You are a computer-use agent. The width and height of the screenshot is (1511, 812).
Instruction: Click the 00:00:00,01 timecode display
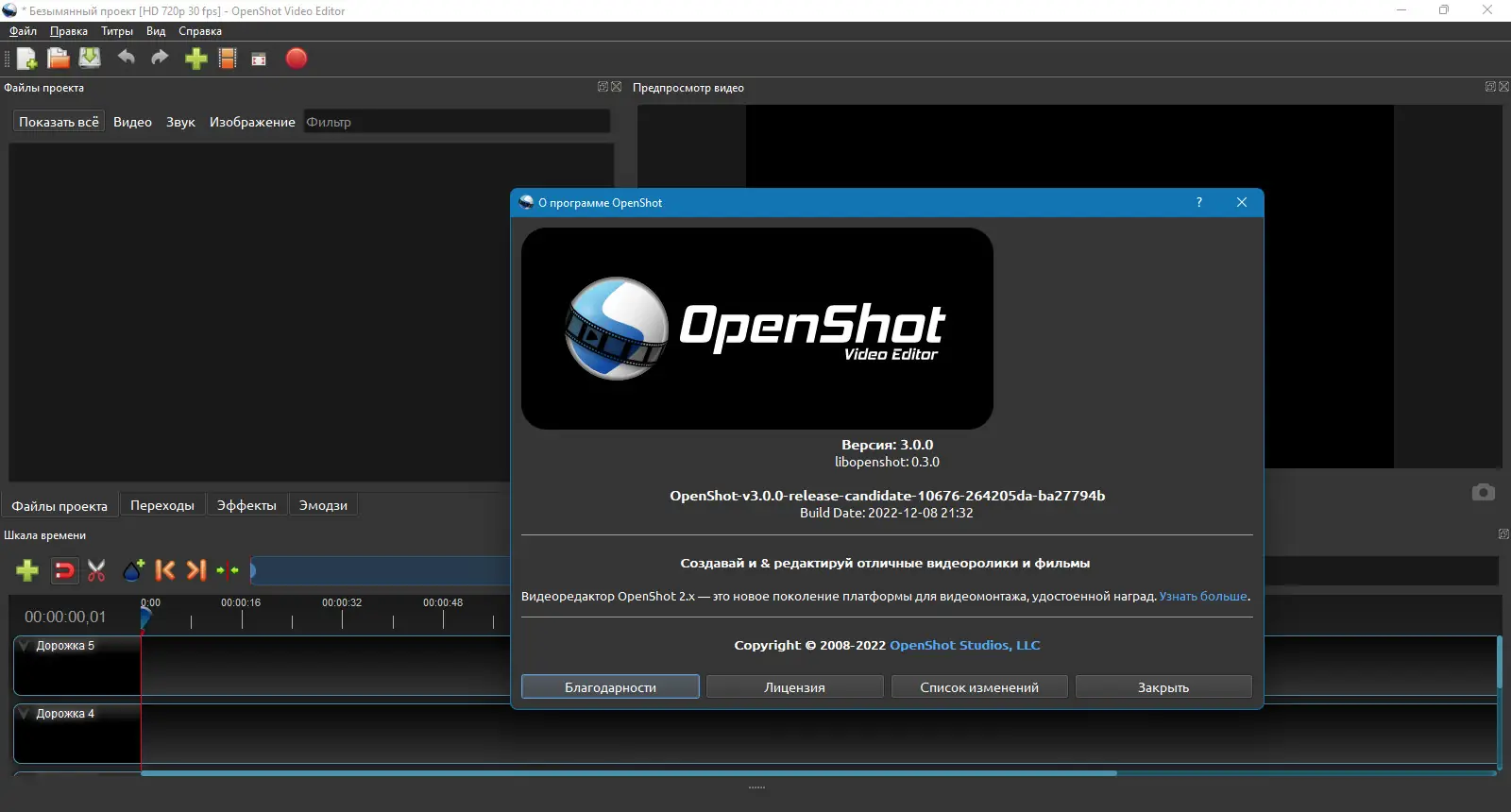click(65, 617)
